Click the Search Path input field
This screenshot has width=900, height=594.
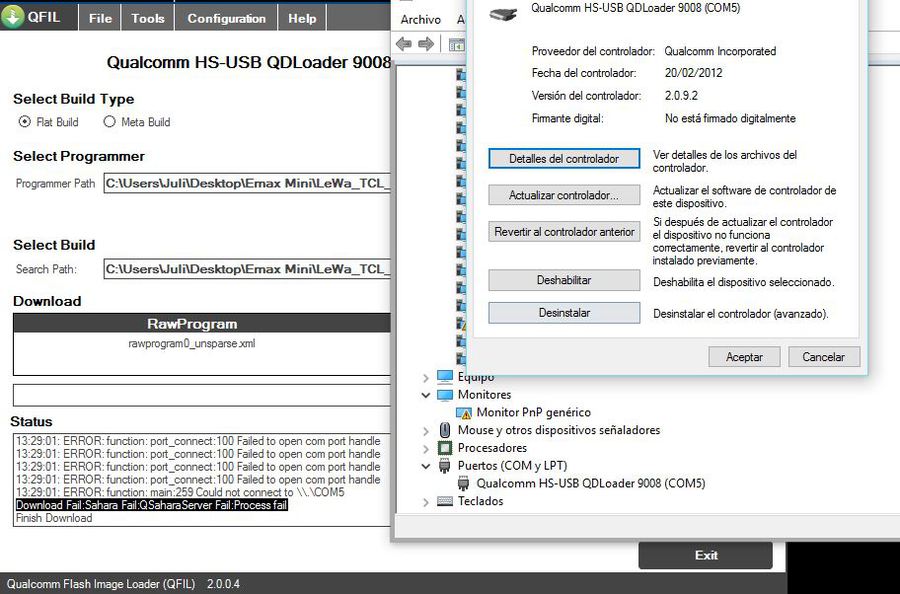247,269
